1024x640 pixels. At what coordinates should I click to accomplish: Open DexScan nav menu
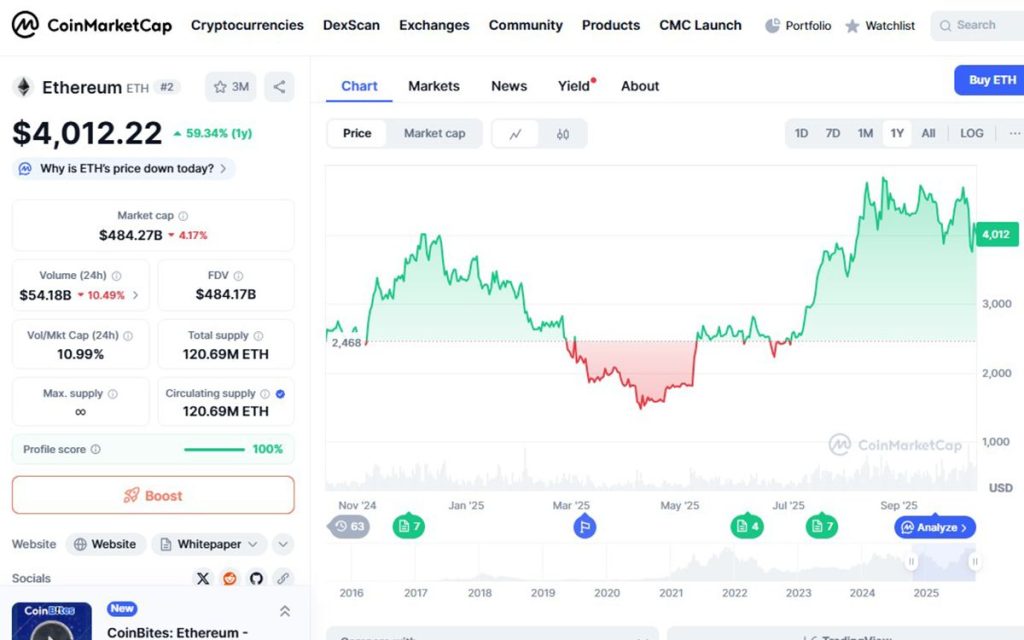pos(351,25)
